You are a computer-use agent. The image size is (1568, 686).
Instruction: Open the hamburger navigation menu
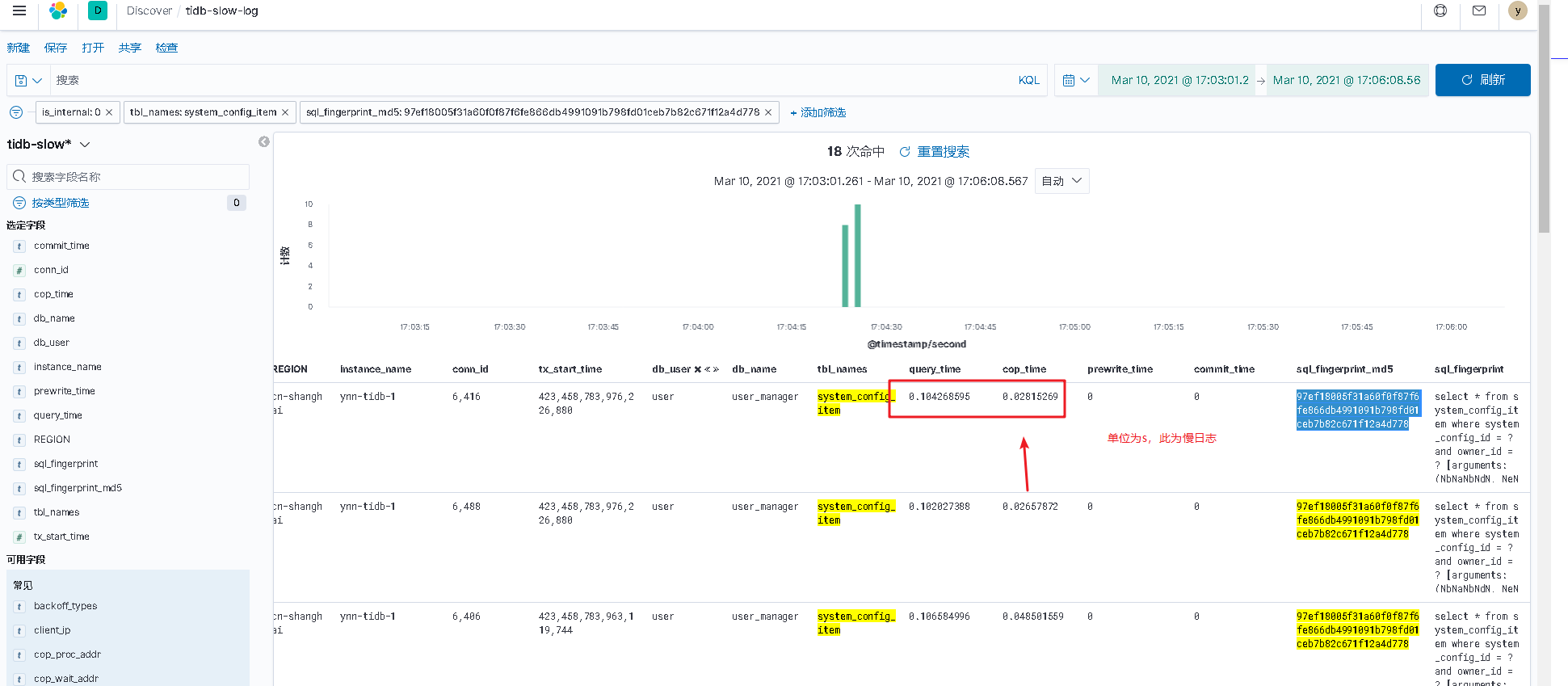click(x=19, y=11)
